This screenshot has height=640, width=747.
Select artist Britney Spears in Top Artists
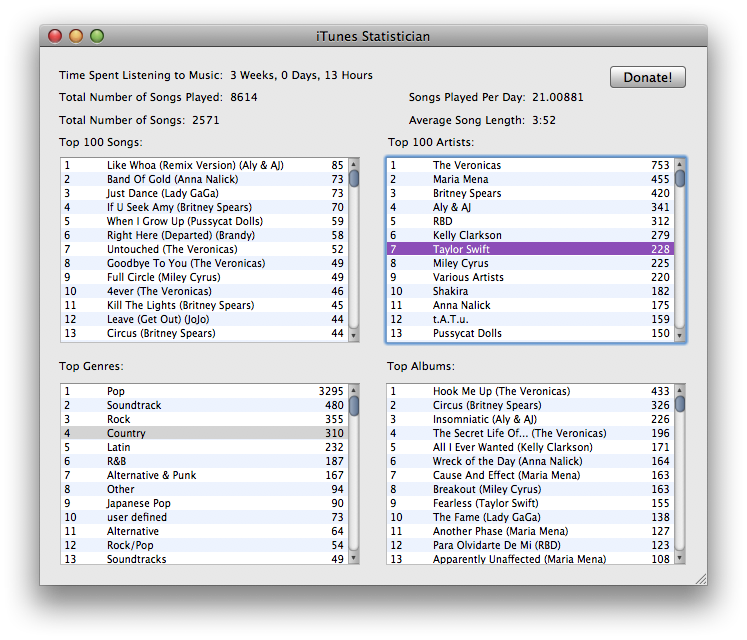click(531, 193)
